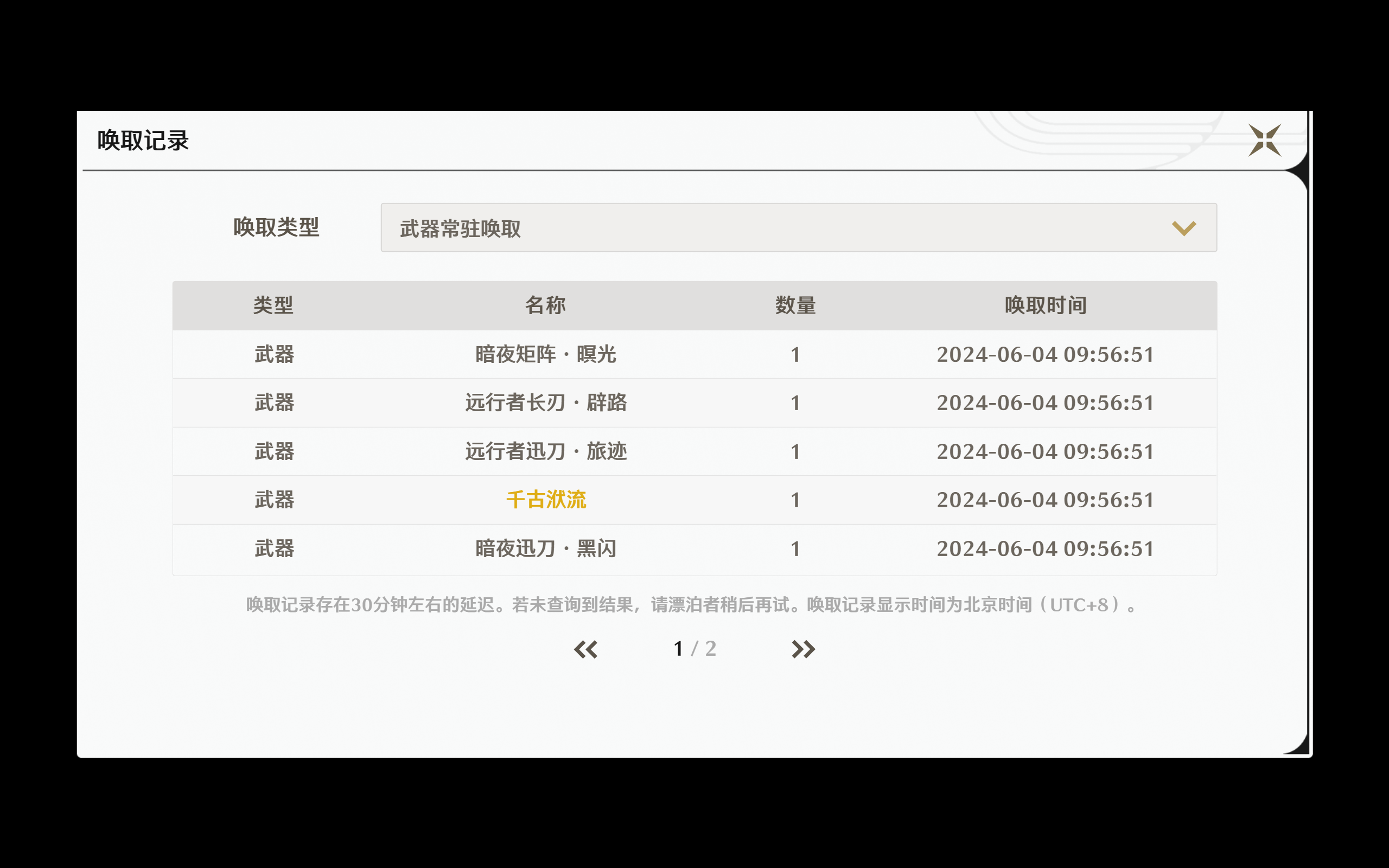Click the 类型 column header
Image resolution: width=1389 pixels, height=868 pixels.
273,305
